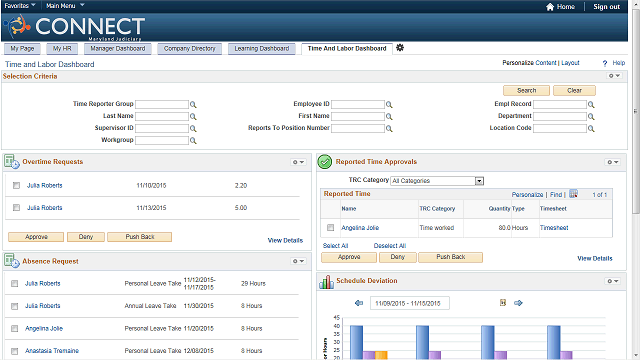Advance to next week in Schedule Deviation
The height and width of the screenshot is (360, 640).
point(518,303)
